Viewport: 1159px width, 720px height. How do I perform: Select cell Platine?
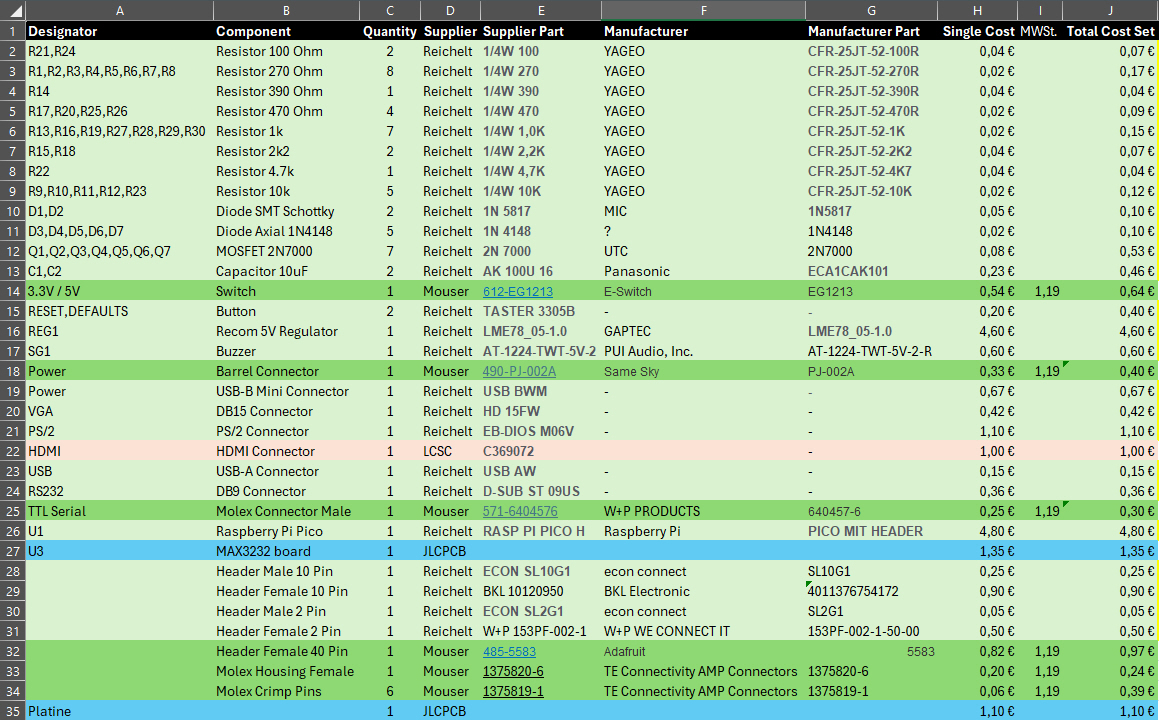click(x=120, y=710)
